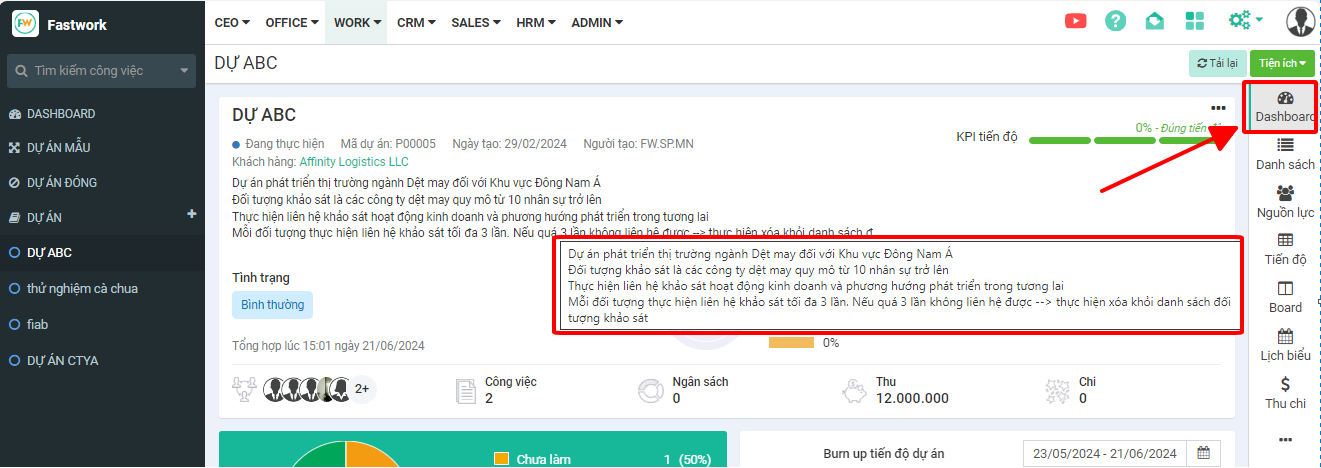Open the CRM menu

pyautogui.click(x=417, y=22)
